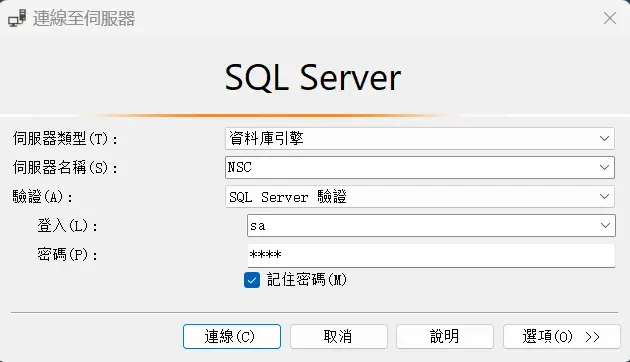The width and height of the screenshot is (630, 362).
Task: Click the 取消 cancel button
Action: [x=339, y=336]
